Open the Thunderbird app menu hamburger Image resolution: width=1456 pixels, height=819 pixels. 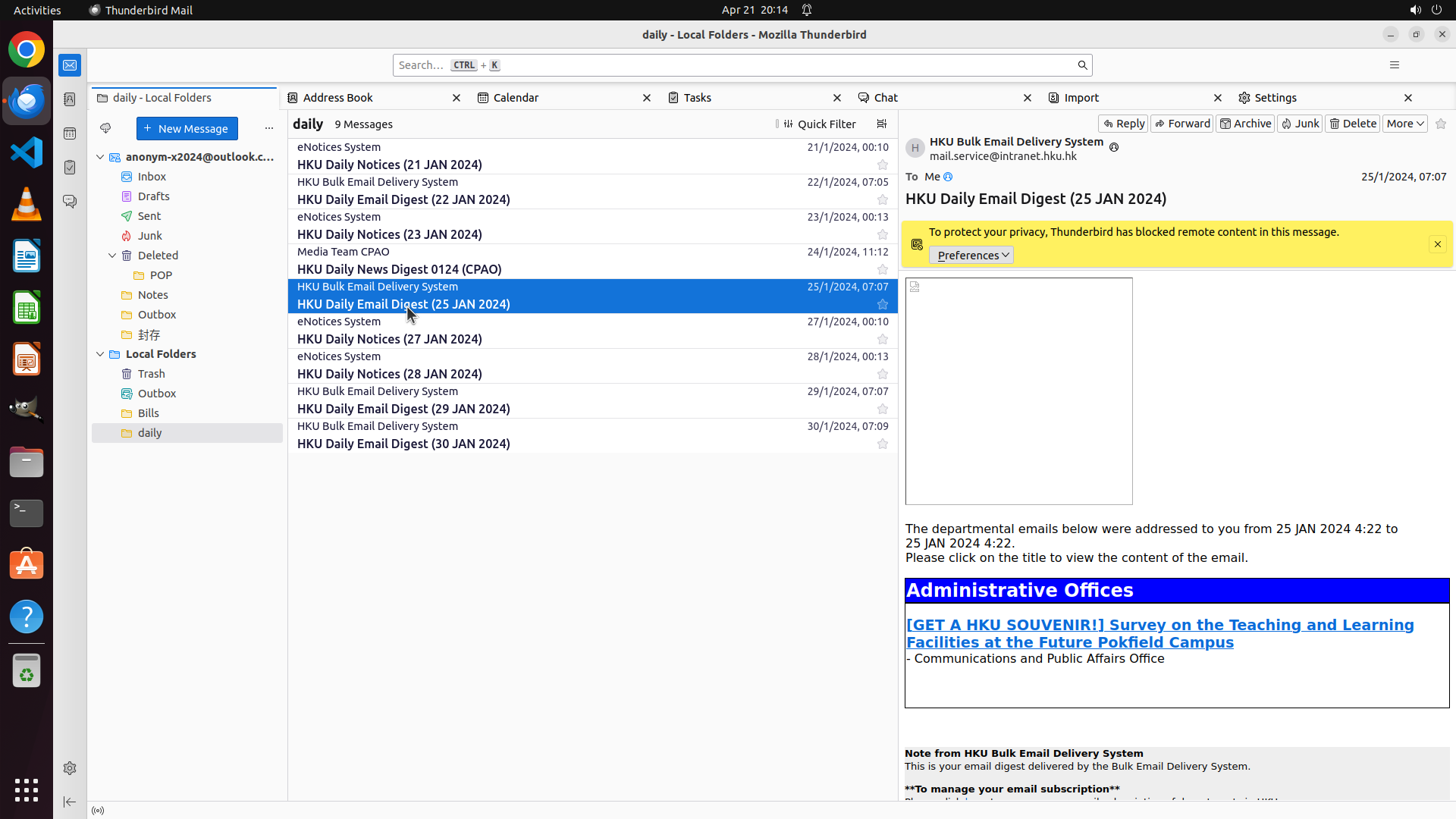point(1394,65)
